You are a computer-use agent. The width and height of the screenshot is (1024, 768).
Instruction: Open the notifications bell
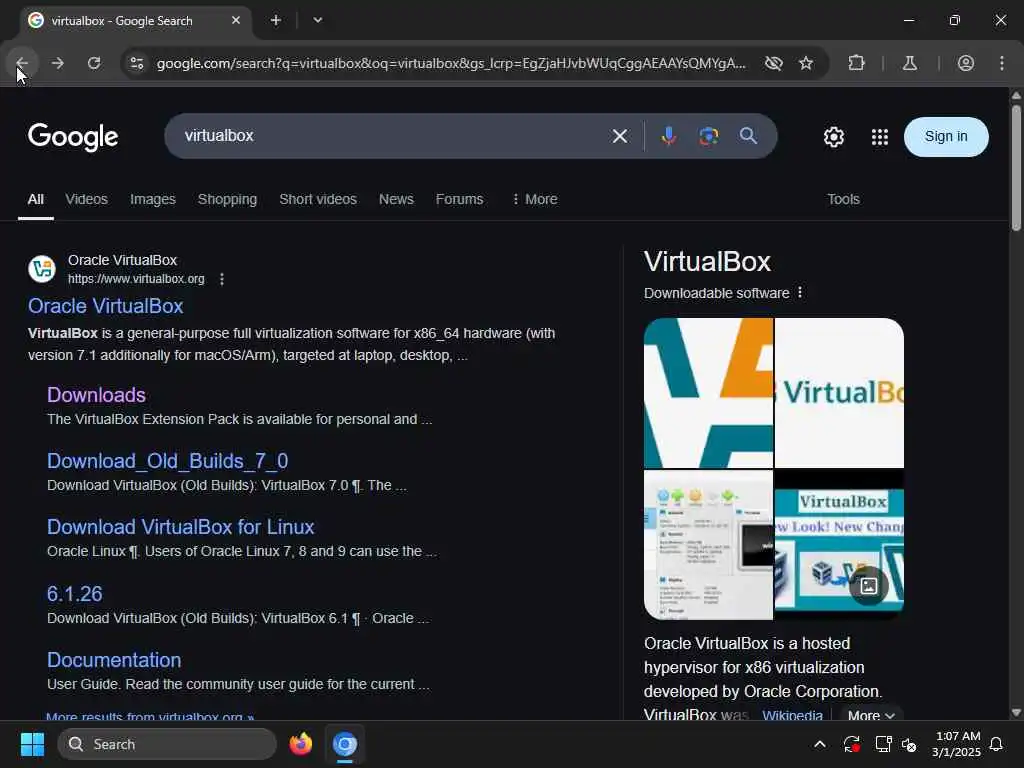tap(996, 744)
